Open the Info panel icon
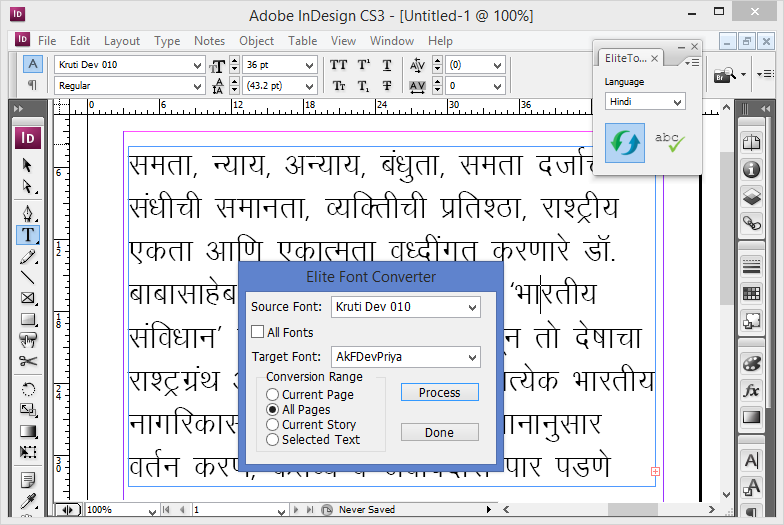This screenshot has width=784, height=525. (x=751, y=170)
